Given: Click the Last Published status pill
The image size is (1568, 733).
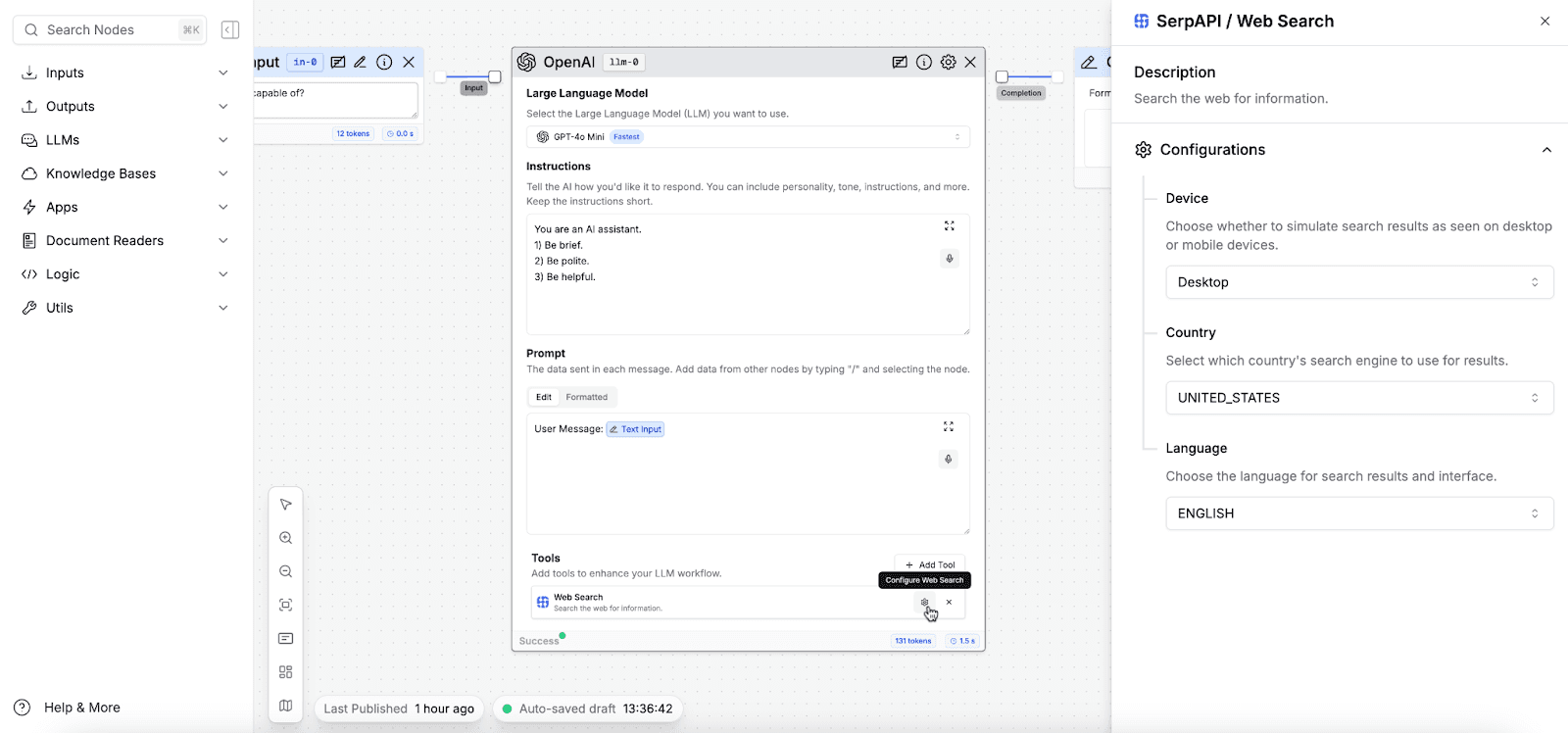Looking at the screenshot, I should point(399,709).
